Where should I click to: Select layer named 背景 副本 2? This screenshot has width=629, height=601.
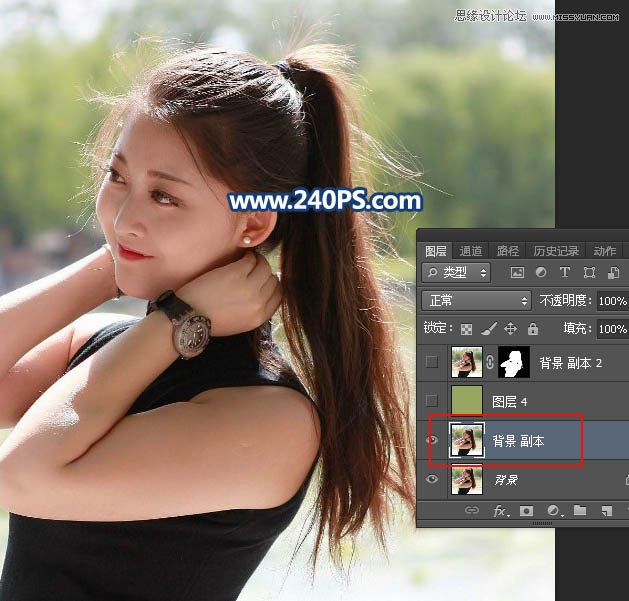click(570, 363)
